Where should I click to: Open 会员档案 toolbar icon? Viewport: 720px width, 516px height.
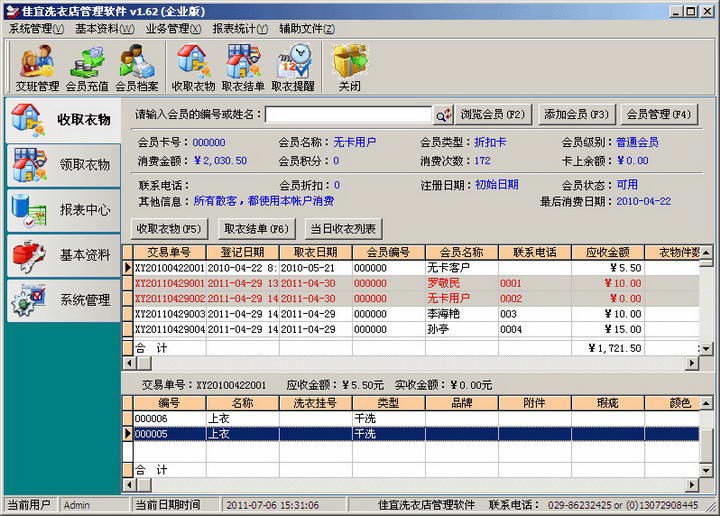tap(136, 67)
